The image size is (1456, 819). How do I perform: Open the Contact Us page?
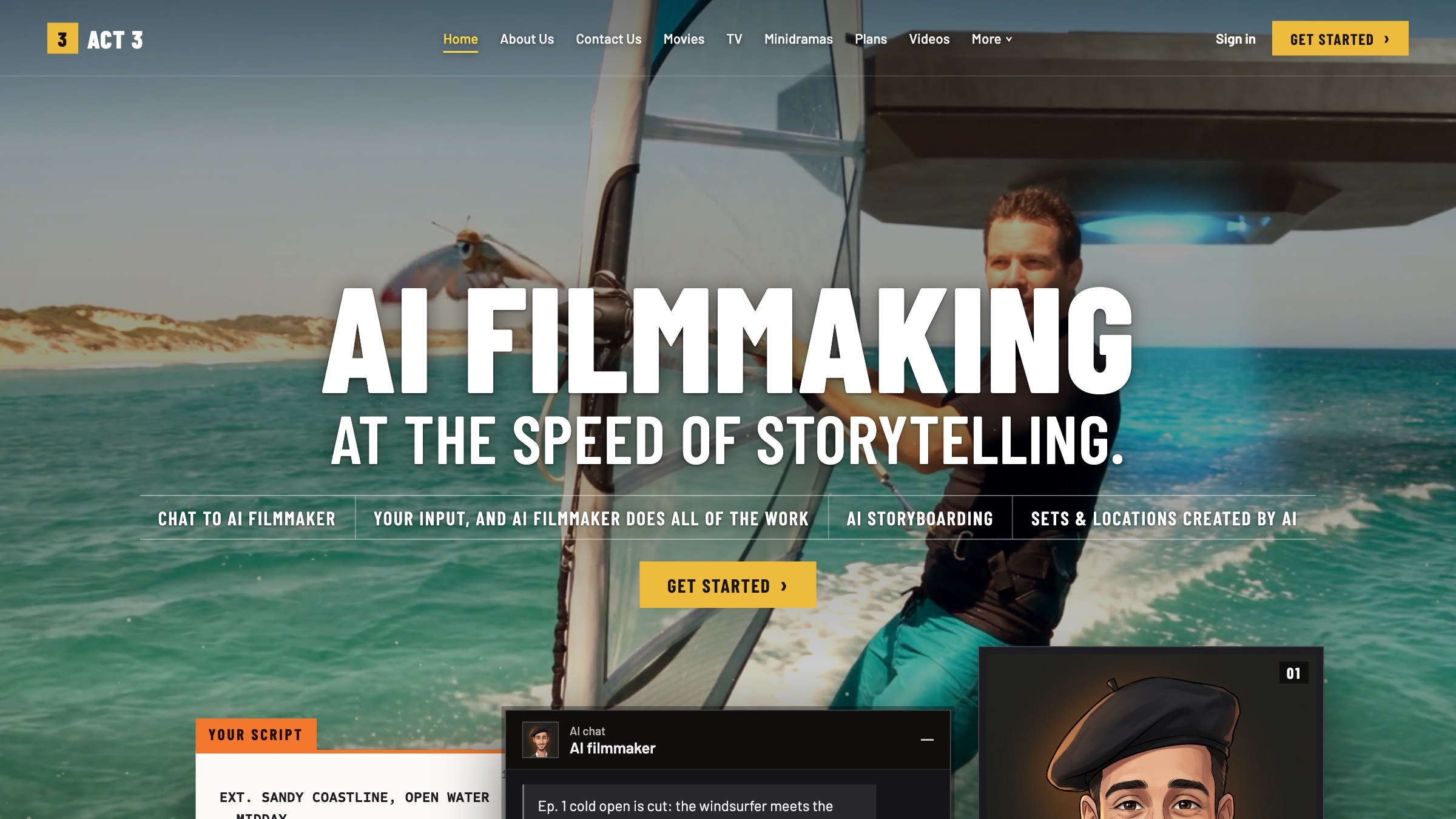(x=608, y=39)
